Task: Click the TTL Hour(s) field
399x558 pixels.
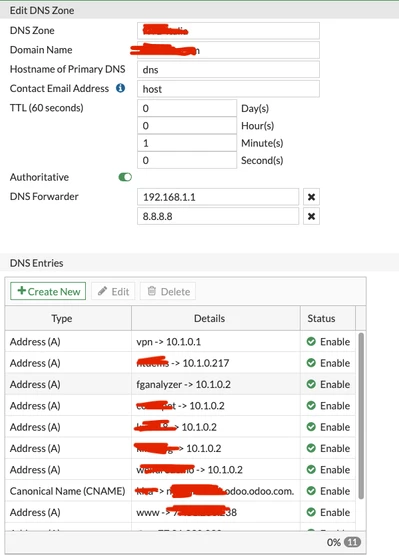Action: (x=187, y=126)
